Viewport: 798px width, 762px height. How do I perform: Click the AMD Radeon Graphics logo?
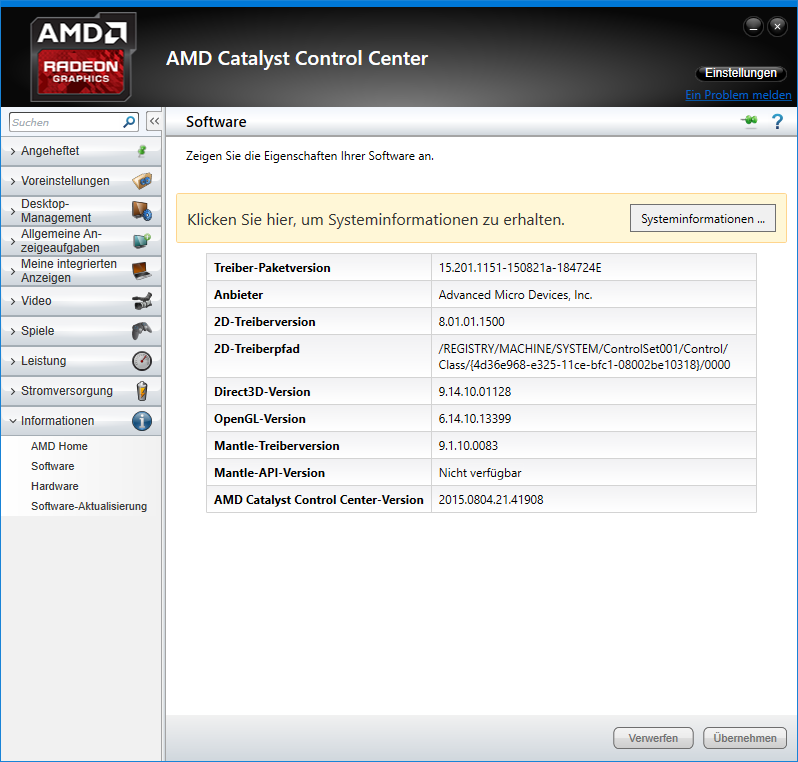click(83, 57)
